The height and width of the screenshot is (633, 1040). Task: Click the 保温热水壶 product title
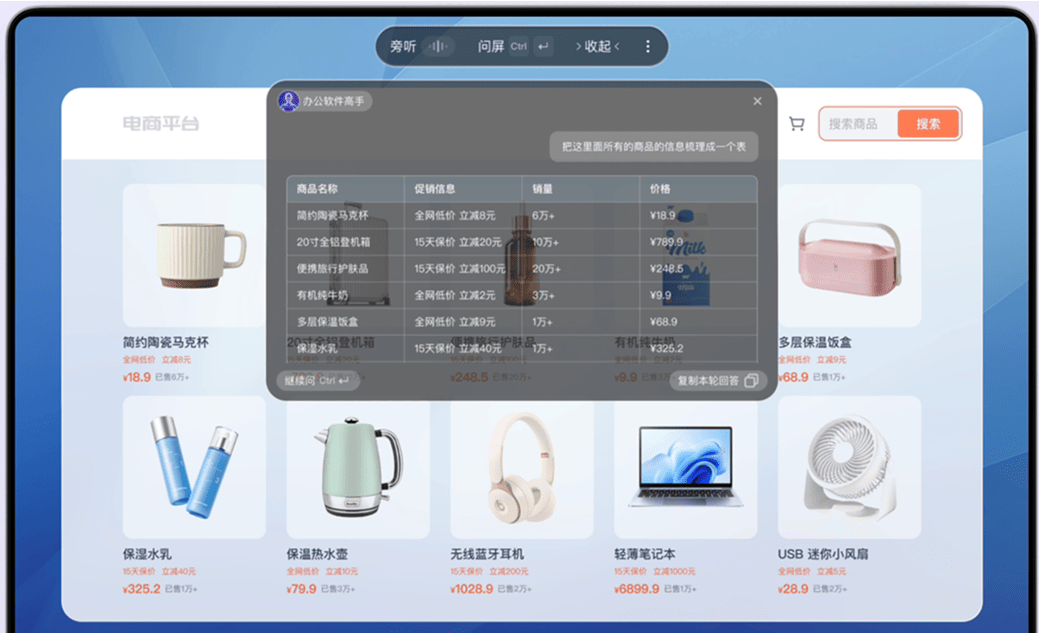[x=317, y=554]
